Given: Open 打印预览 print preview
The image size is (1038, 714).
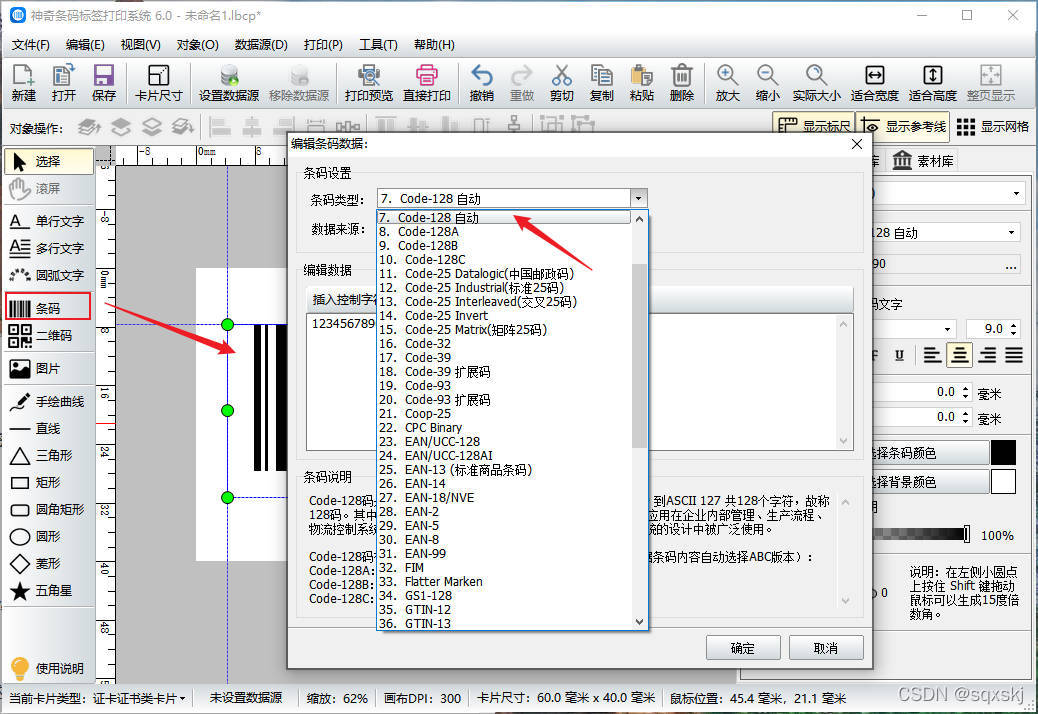Looking at the screenshot, I should point(369,83).
